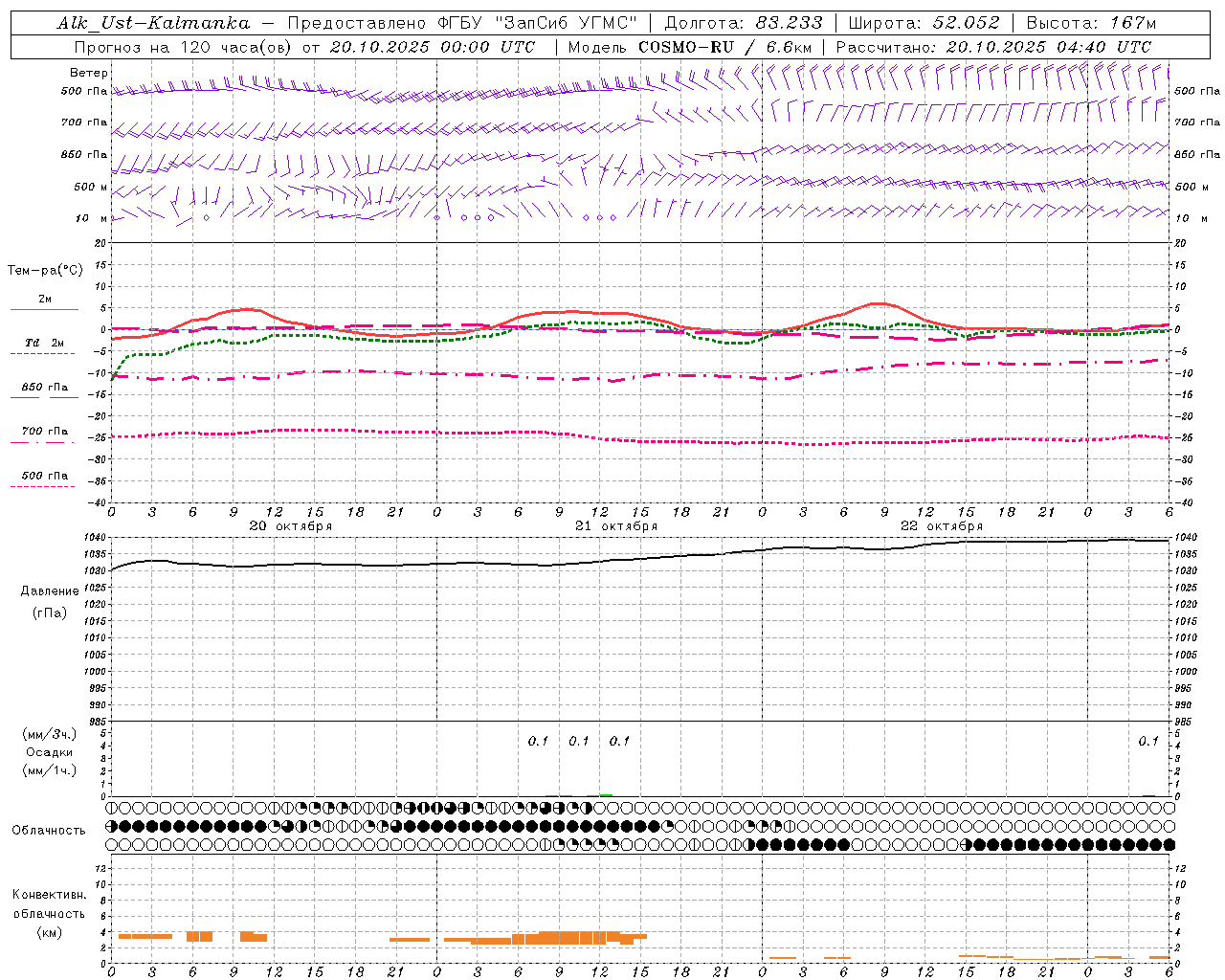Select the 20 октября date marker
Viewport: 1225px width, 980px height.
point(291,526)
